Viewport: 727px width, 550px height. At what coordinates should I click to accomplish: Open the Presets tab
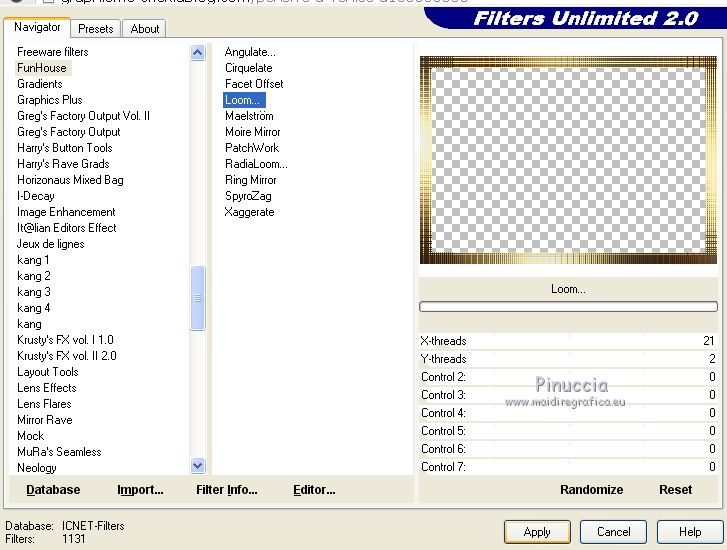(96, 29)
